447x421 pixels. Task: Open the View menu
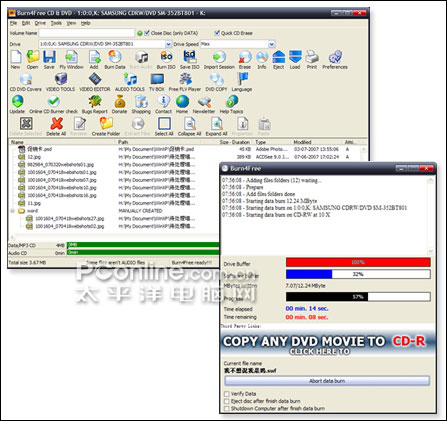tap(71, 23)
